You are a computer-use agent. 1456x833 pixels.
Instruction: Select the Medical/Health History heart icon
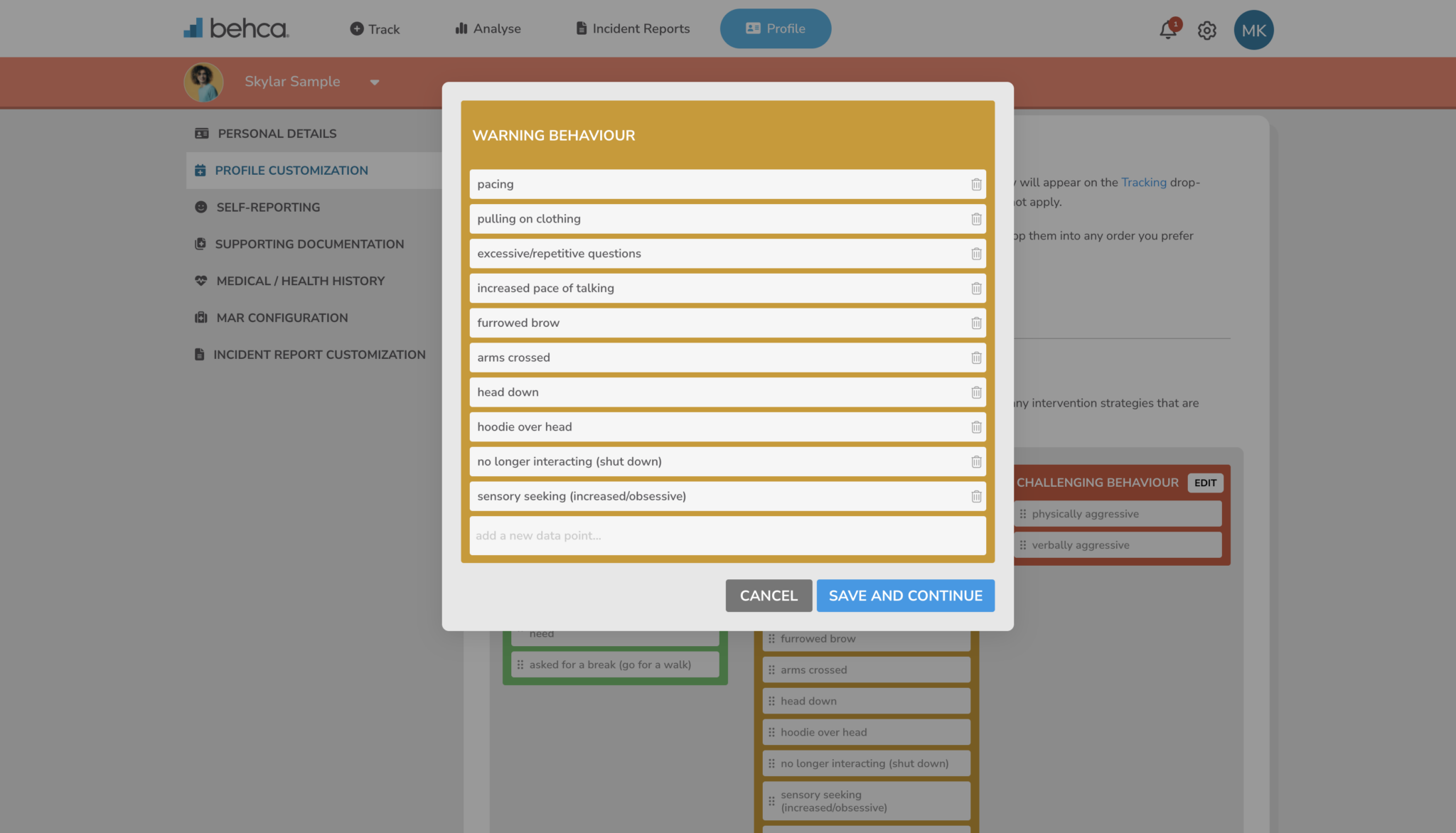[200, 280]
